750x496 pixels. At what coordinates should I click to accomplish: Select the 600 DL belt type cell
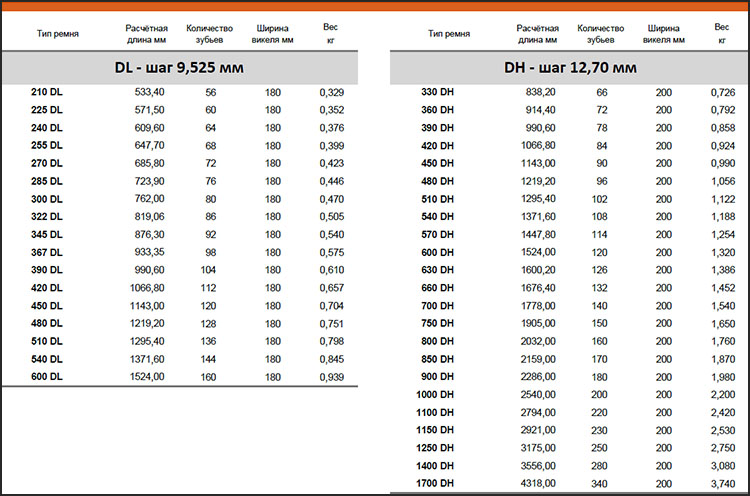click(x=46, y=376)
